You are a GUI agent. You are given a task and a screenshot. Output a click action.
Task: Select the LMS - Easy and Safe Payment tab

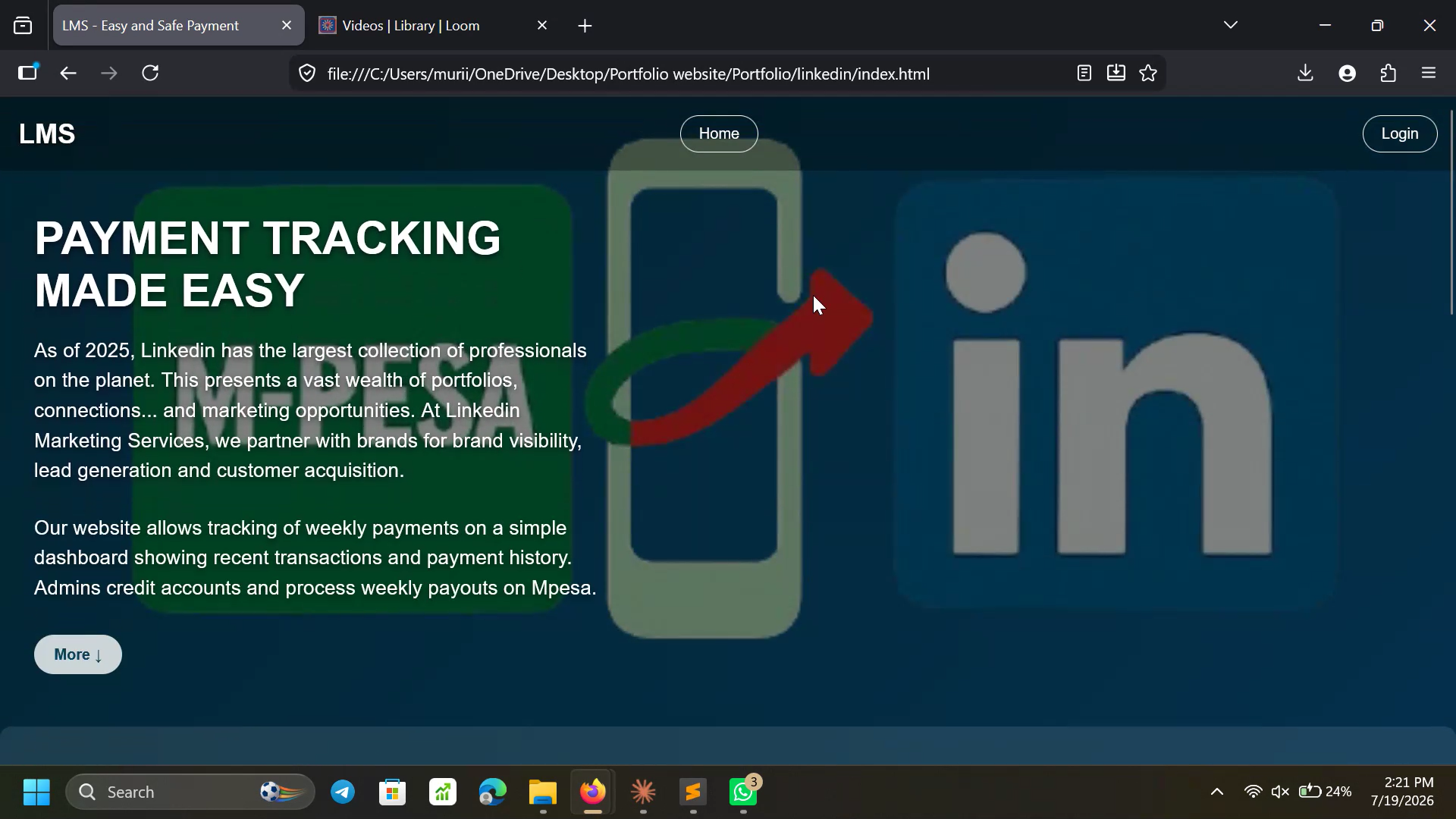coord(179,26)
